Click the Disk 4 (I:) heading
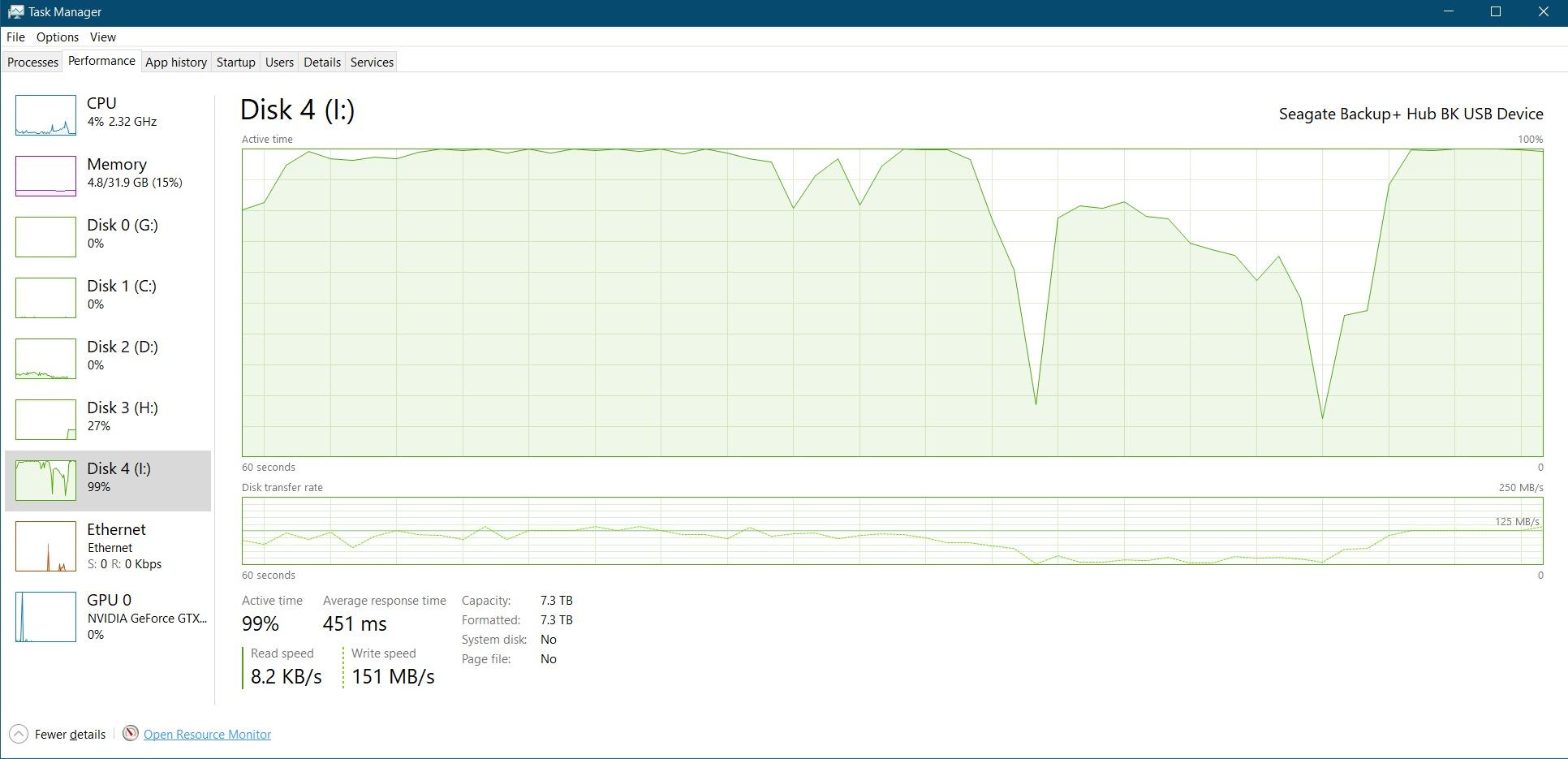Screen dimensions: 1568x759 point(297,110)
